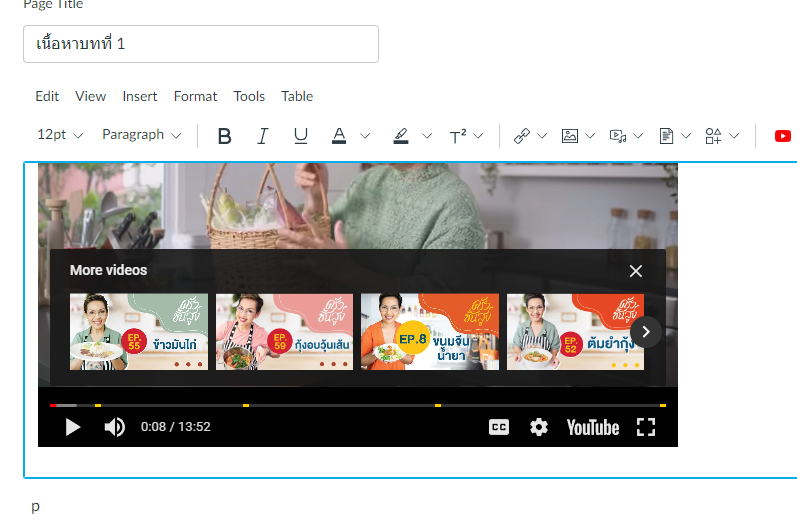Screen dimensions: 797x525
Task: Play the embedded video
Action: (x=72, y=427)
